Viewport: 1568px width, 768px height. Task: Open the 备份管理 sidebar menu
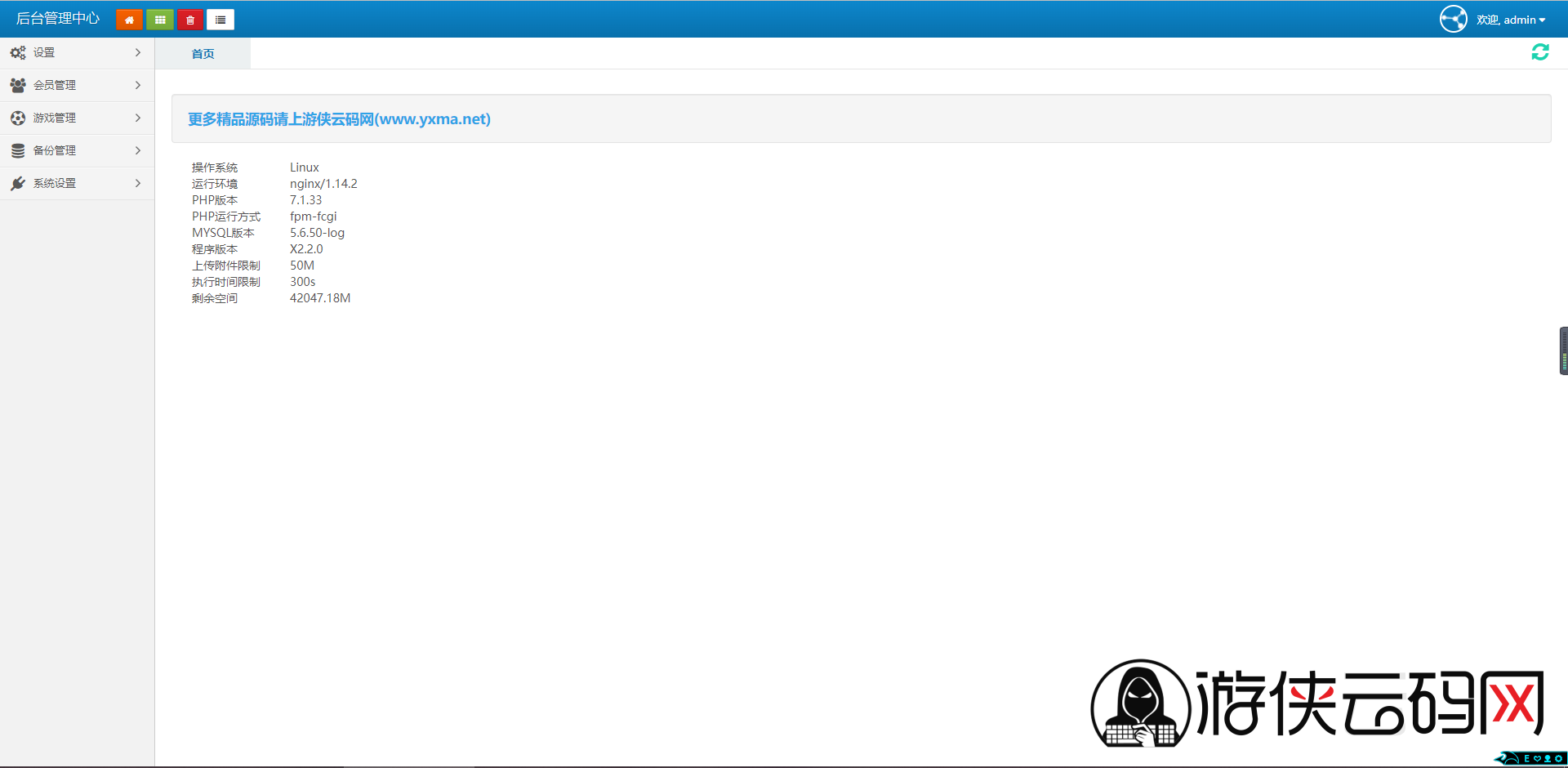tap(77, 150)
